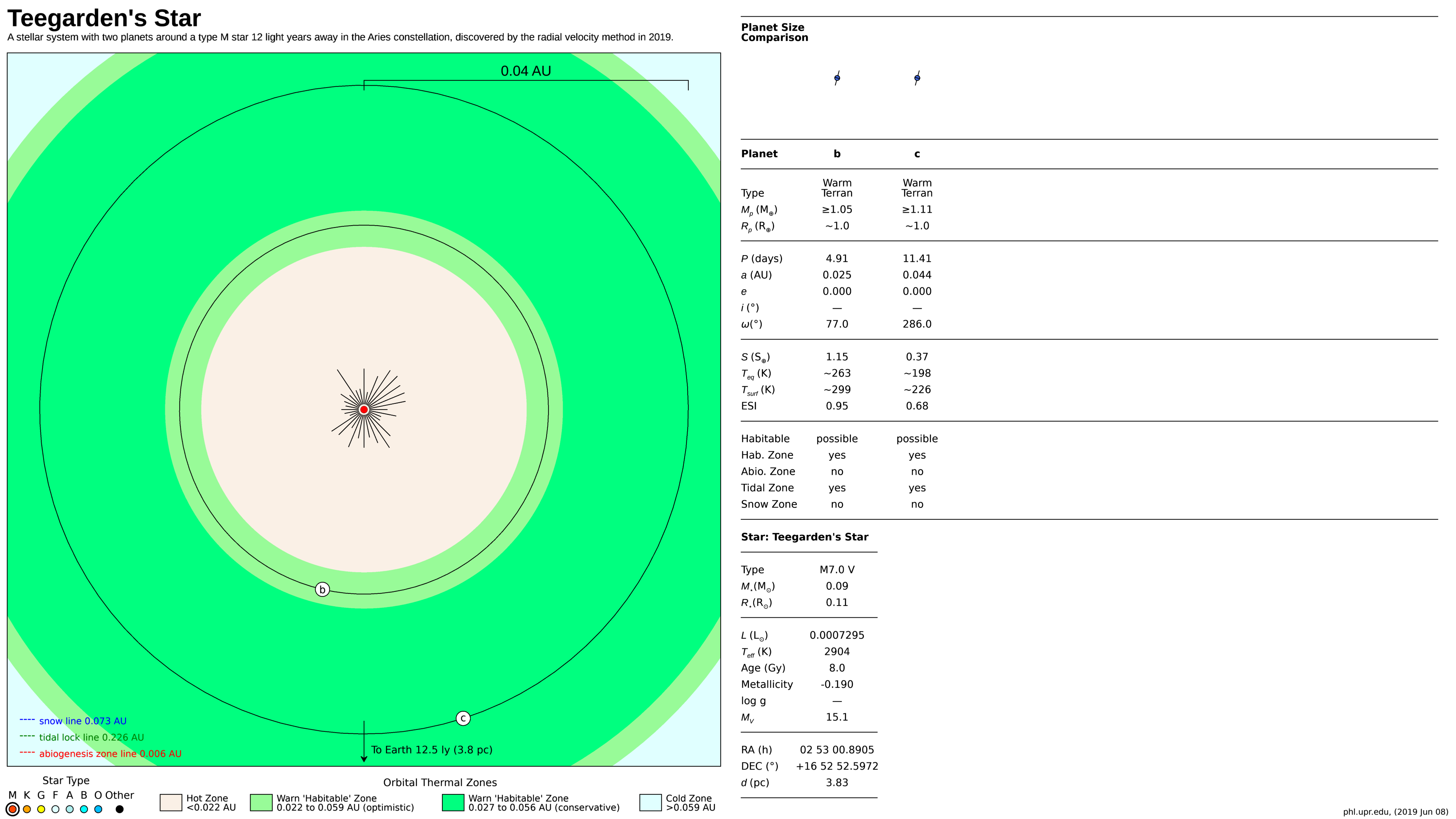Click the black 'Other' star type icon

point(119,809)
